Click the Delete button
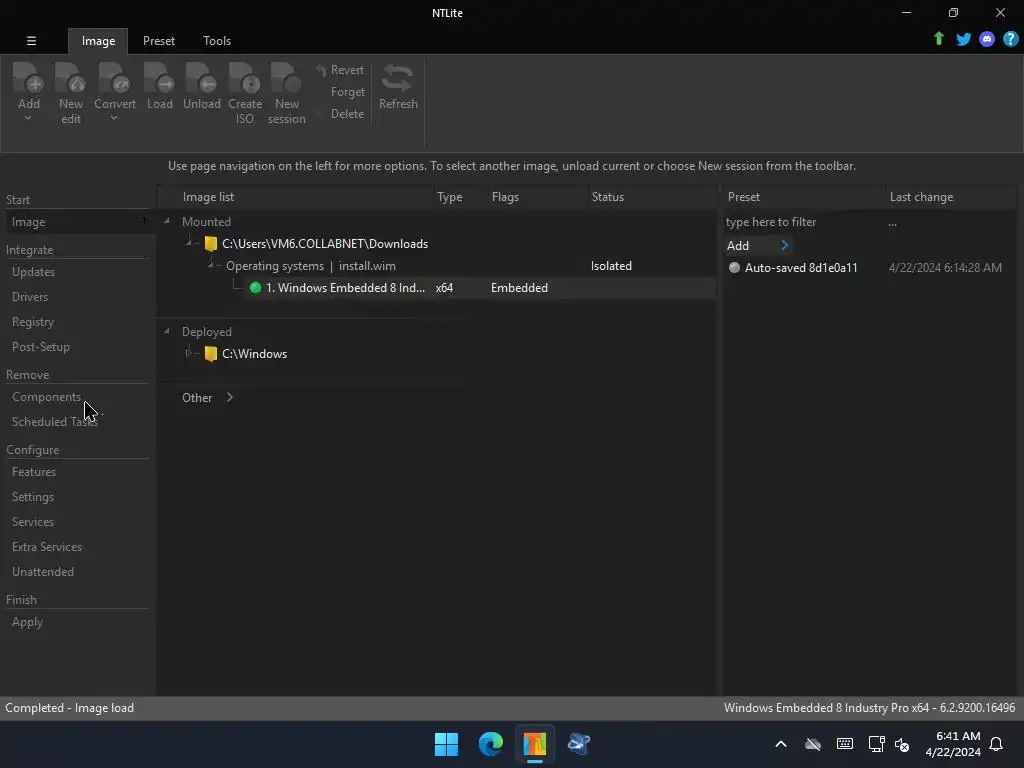The image size is (1024, 768). (347, 114)
